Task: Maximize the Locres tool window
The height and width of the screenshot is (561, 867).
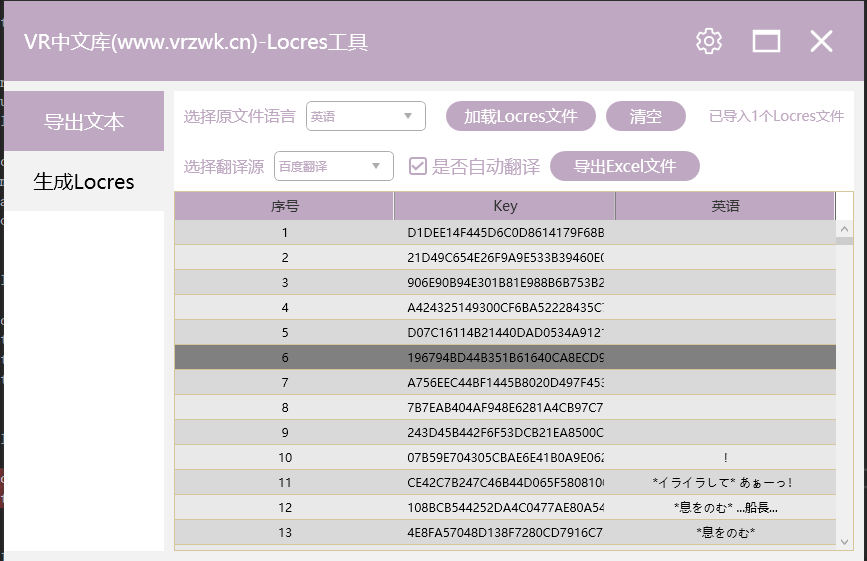Action: coord(766,41)
